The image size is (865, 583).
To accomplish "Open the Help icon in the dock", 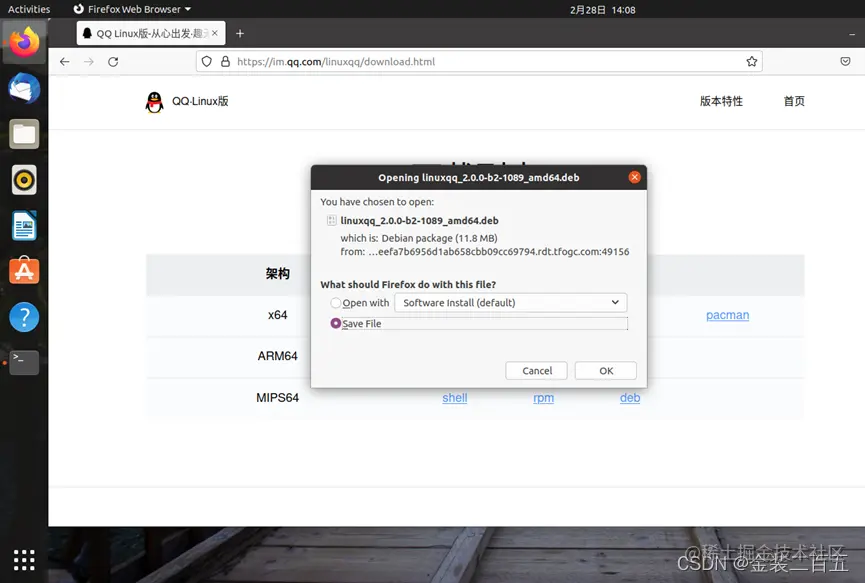I will (x=24, y=317).
